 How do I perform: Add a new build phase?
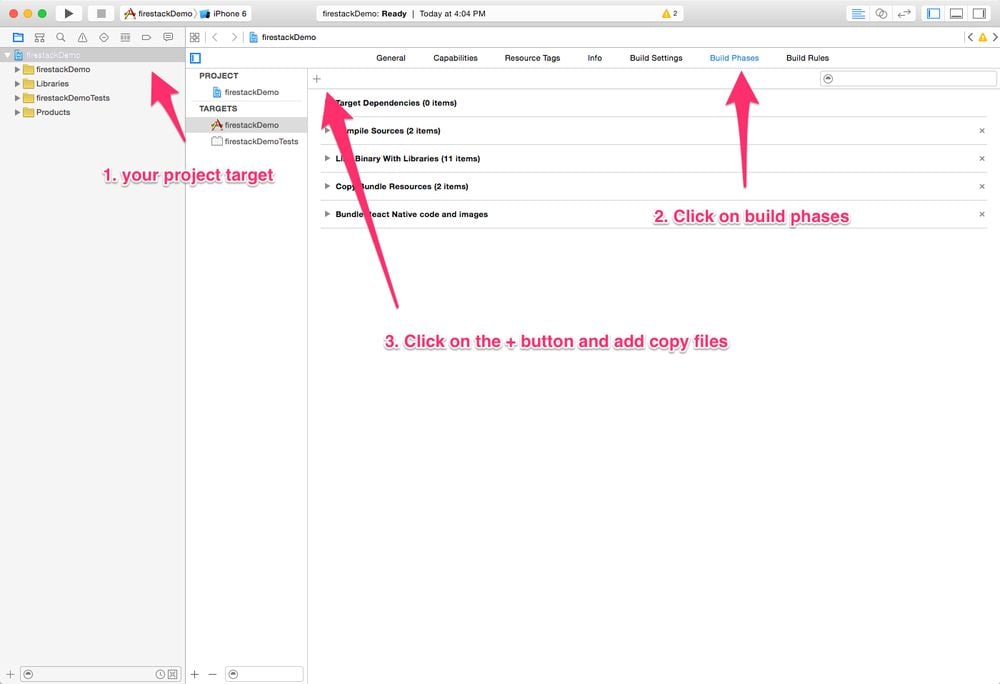pos(316,79)
